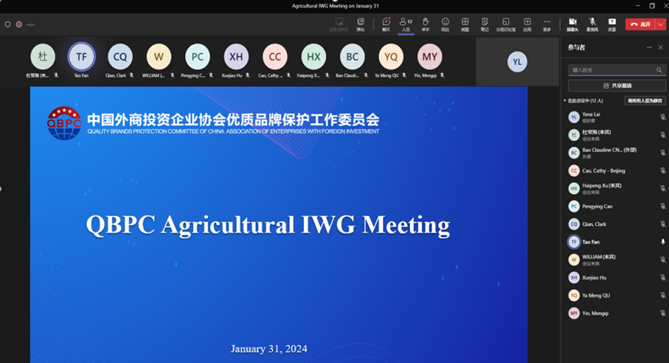Open the Chat panel icon
Image resolution: width=669 pixels, height=363 pixels.
point(386,24)
